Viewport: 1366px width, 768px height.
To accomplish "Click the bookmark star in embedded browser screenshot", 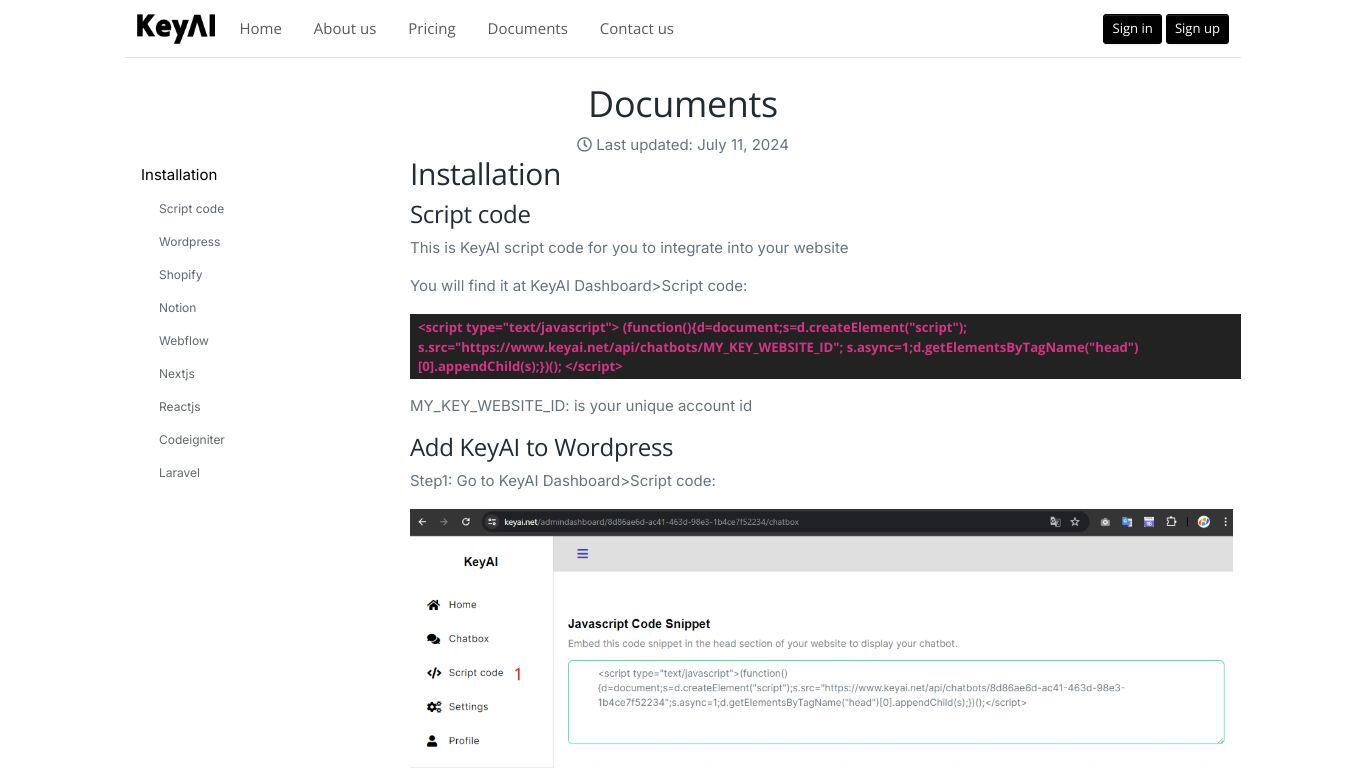I will 1075,522.
